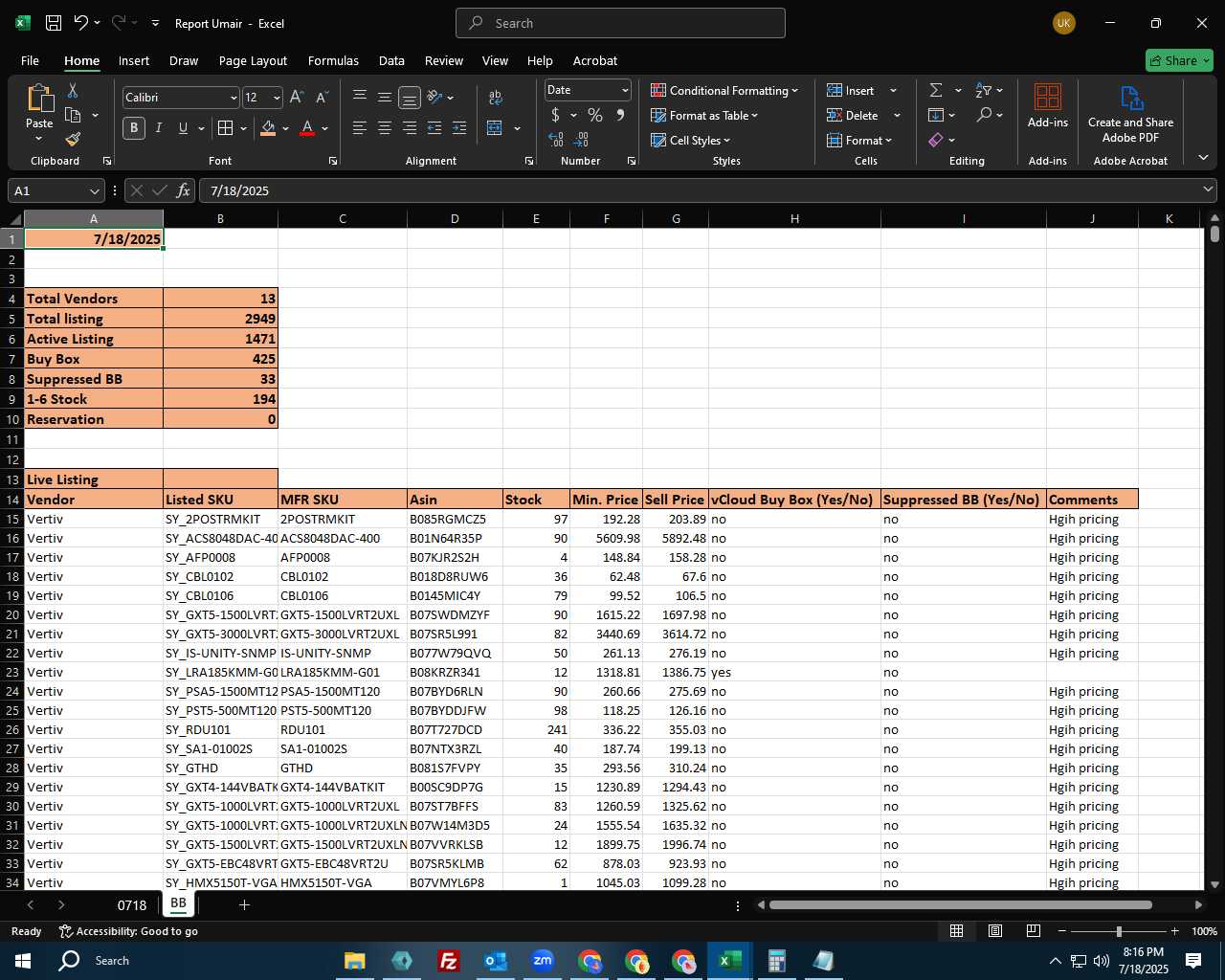Click the AutoSum sigma icon
Image resolution: width=1225 pixels, height=980 pixels.
click(936, 90)
